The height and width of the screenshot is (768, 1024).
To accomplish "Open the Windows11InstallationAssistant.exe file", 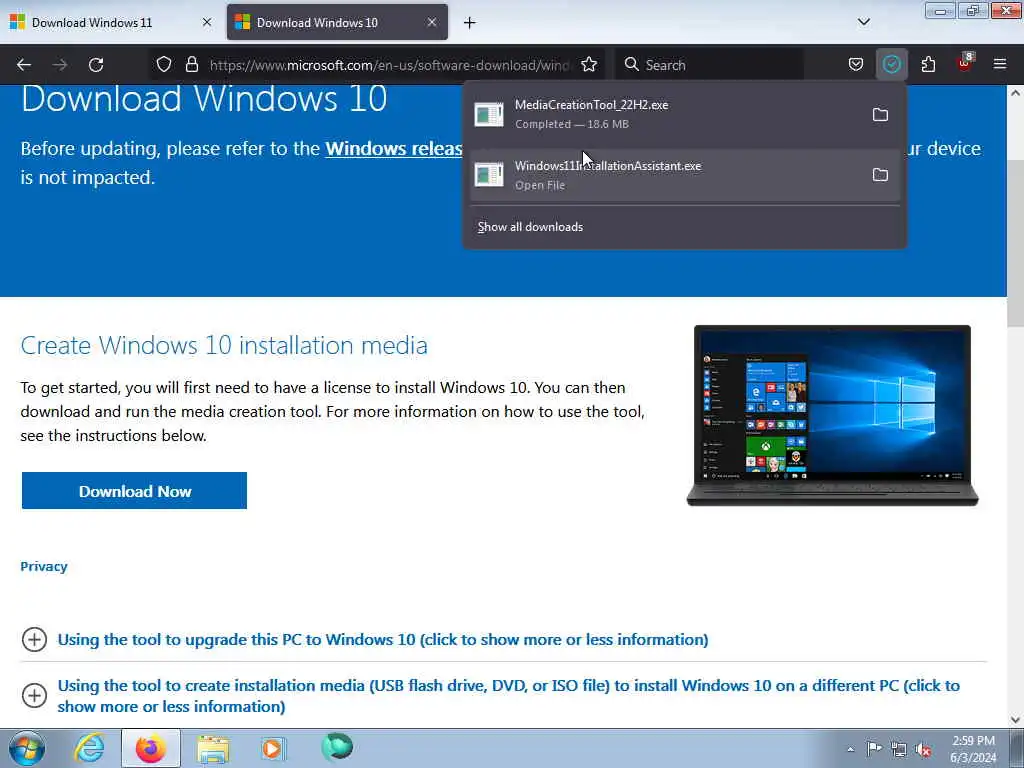I will click(x=666, y=174).
